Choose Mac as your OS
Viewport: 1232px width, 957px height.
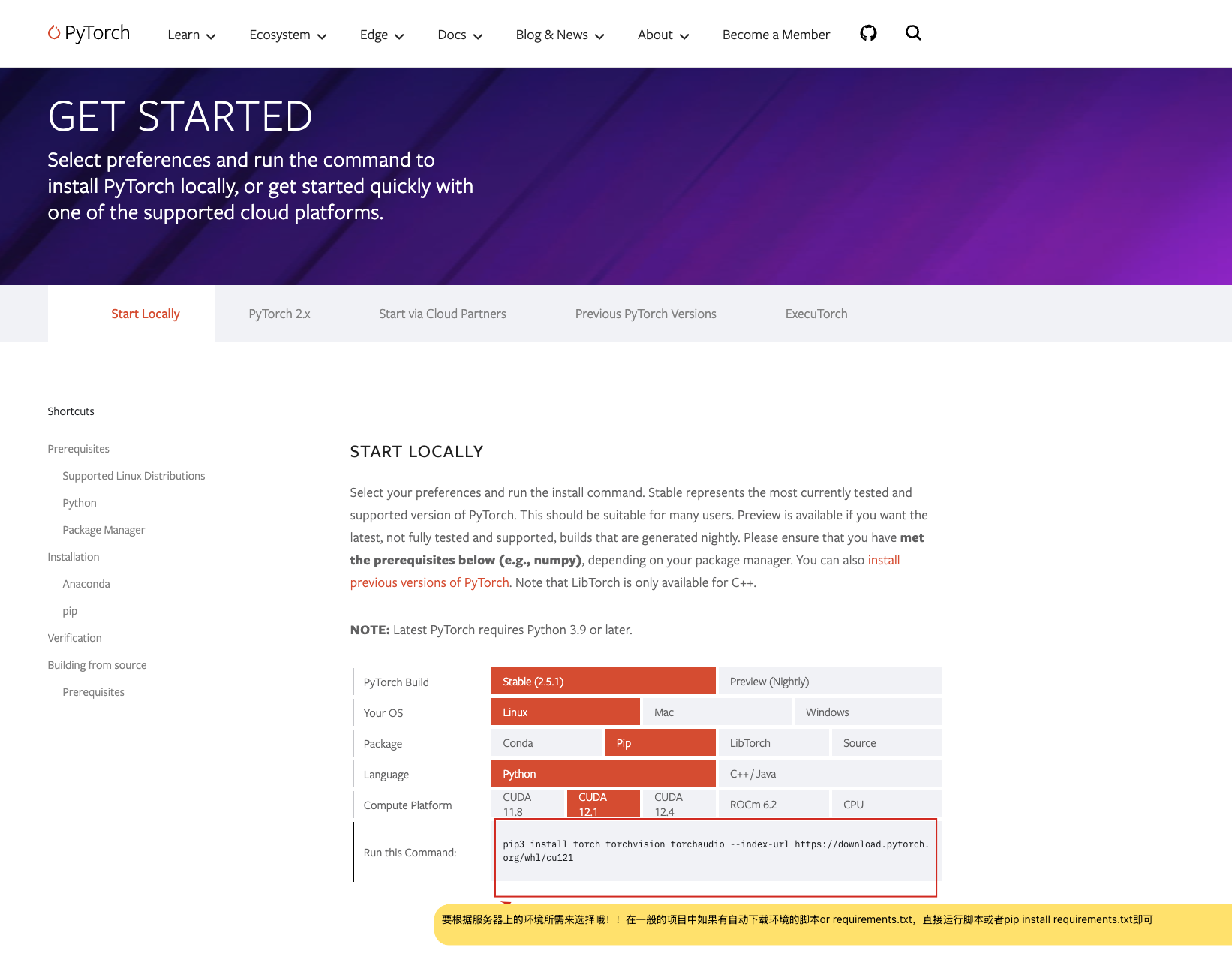[717, 712]
